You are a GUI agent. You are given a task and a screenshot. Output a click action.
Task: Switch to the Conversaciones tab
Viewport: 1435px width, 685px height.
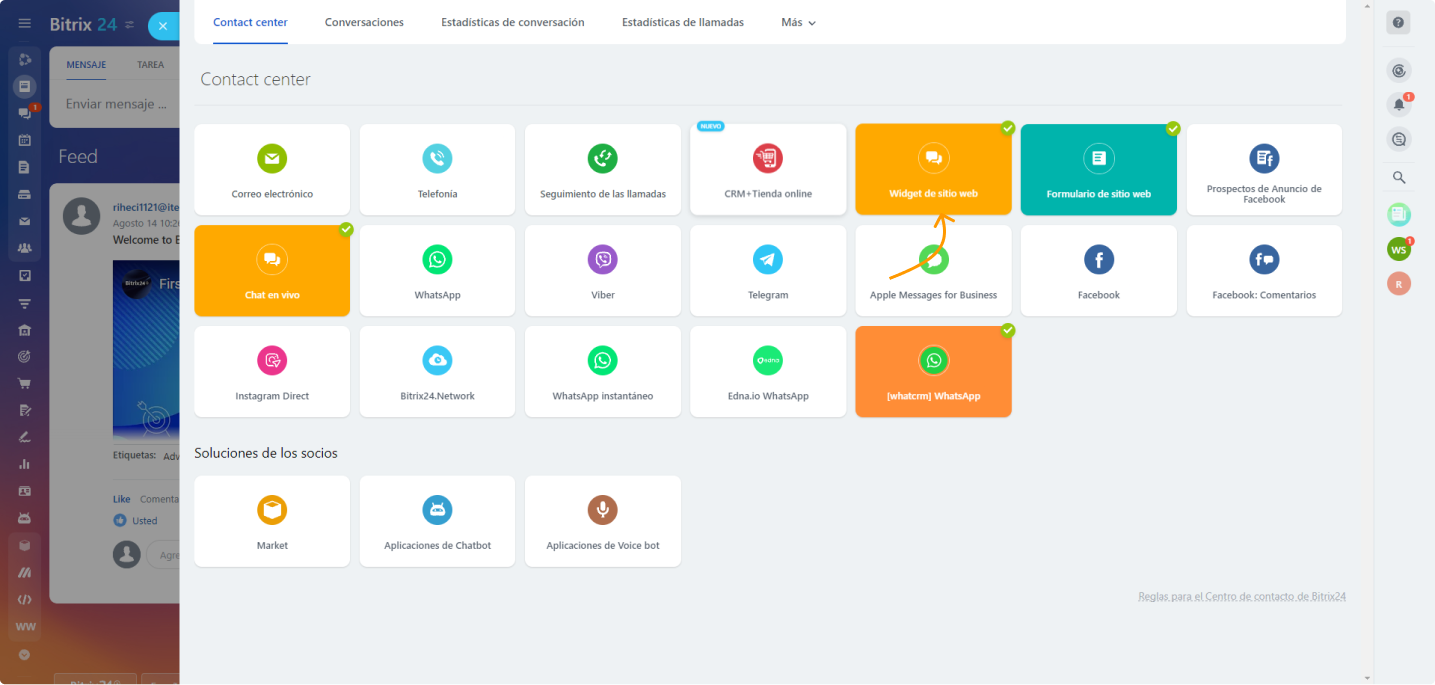click(364, 22)
